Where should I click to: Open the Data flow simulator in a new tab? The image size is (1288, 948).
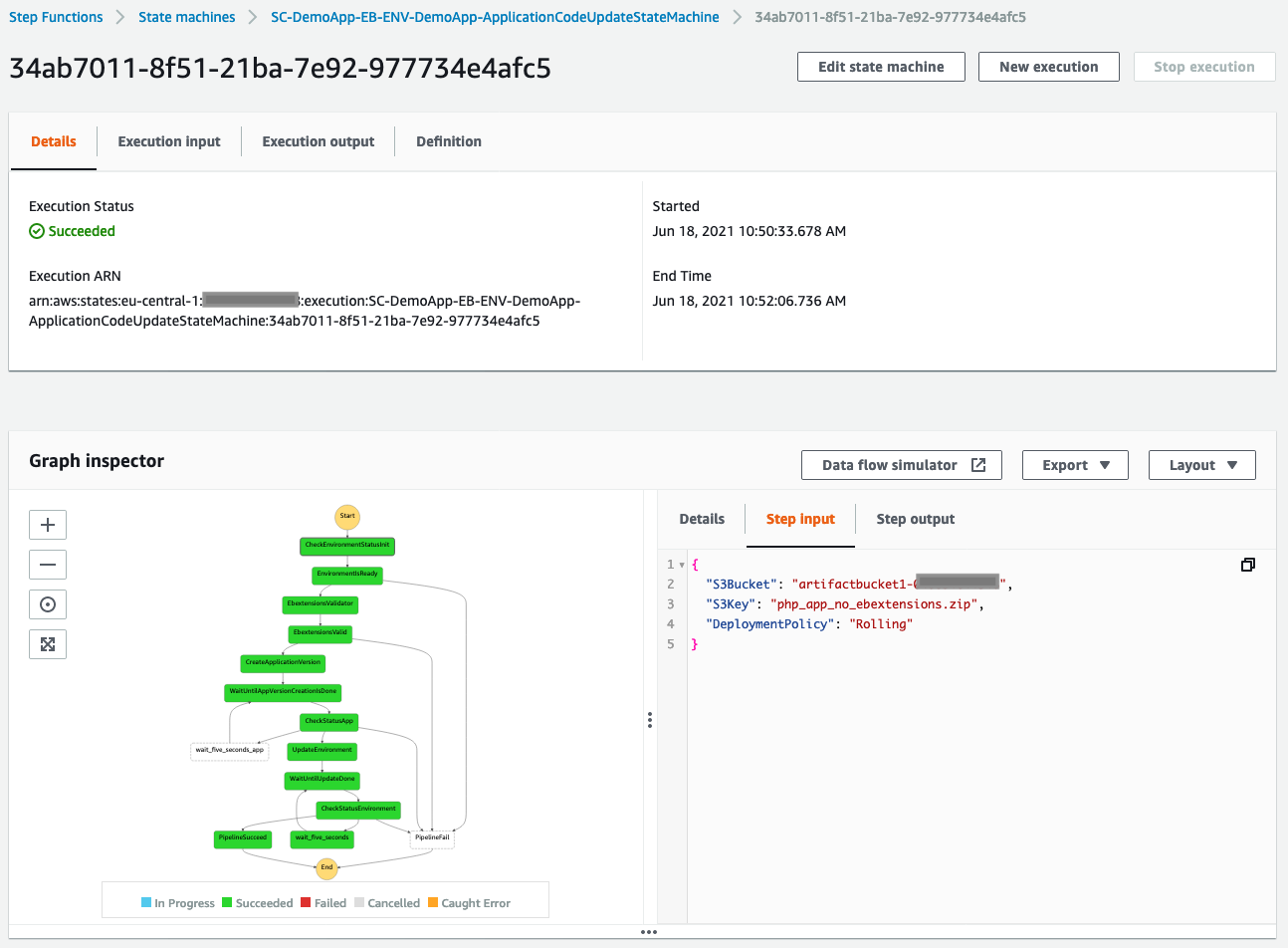pyautogui.click(x=902, y=465)
